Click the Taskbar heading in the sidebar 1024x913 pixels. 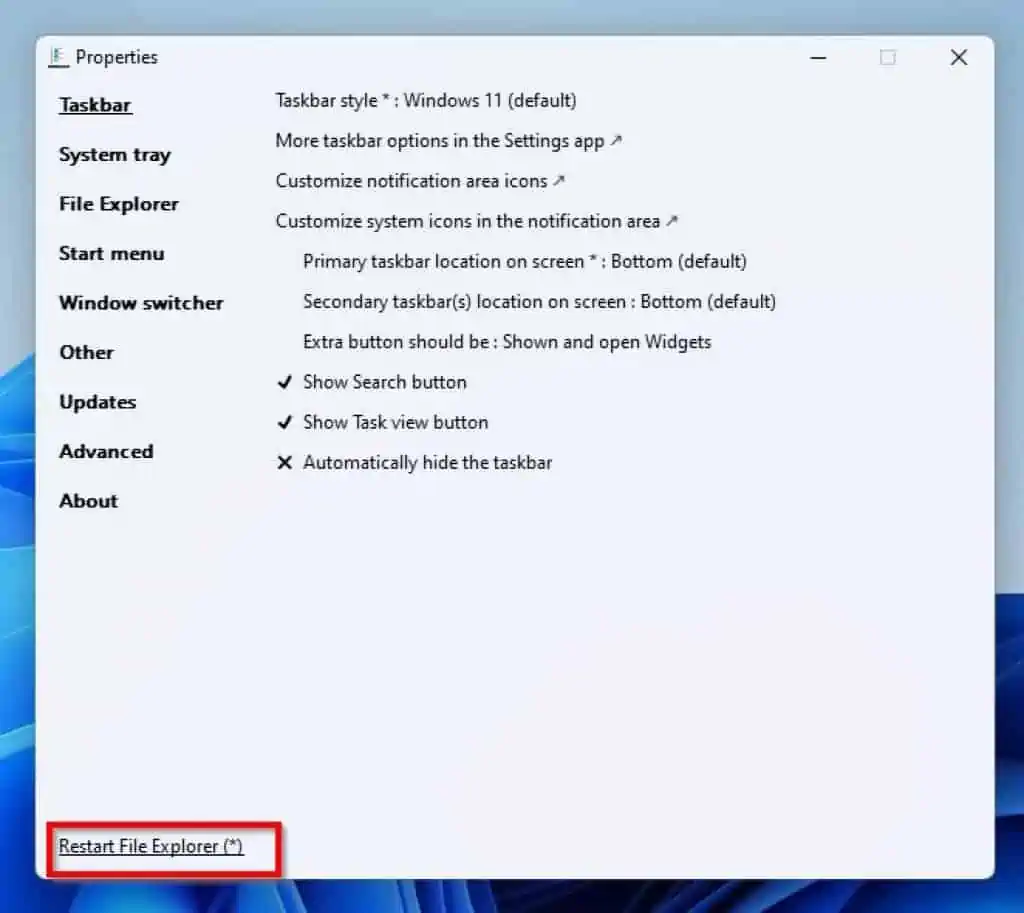pos(95,105)
